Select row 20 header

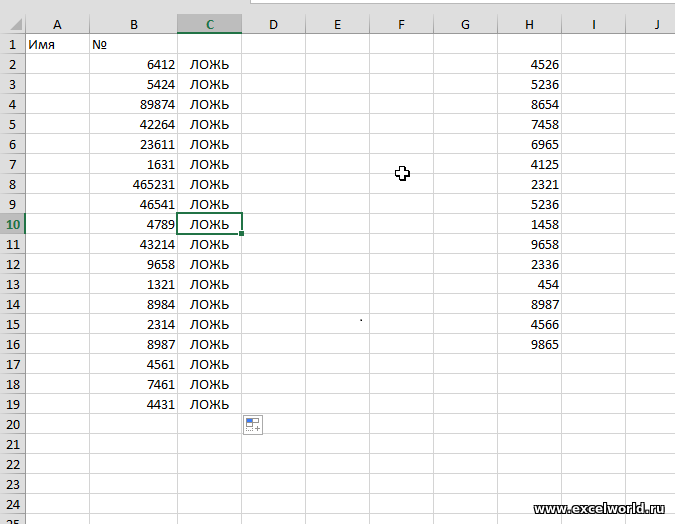[x=12, y=425]
